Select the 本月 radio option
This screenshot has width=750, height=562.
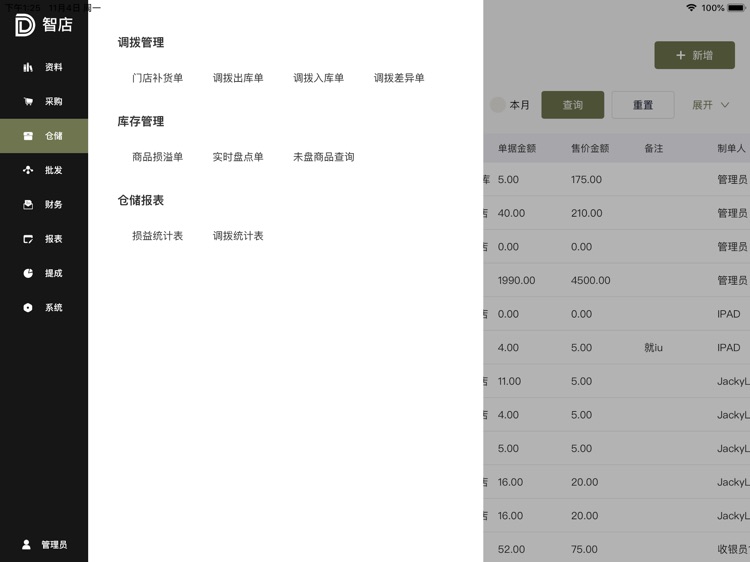click(497, 105)
